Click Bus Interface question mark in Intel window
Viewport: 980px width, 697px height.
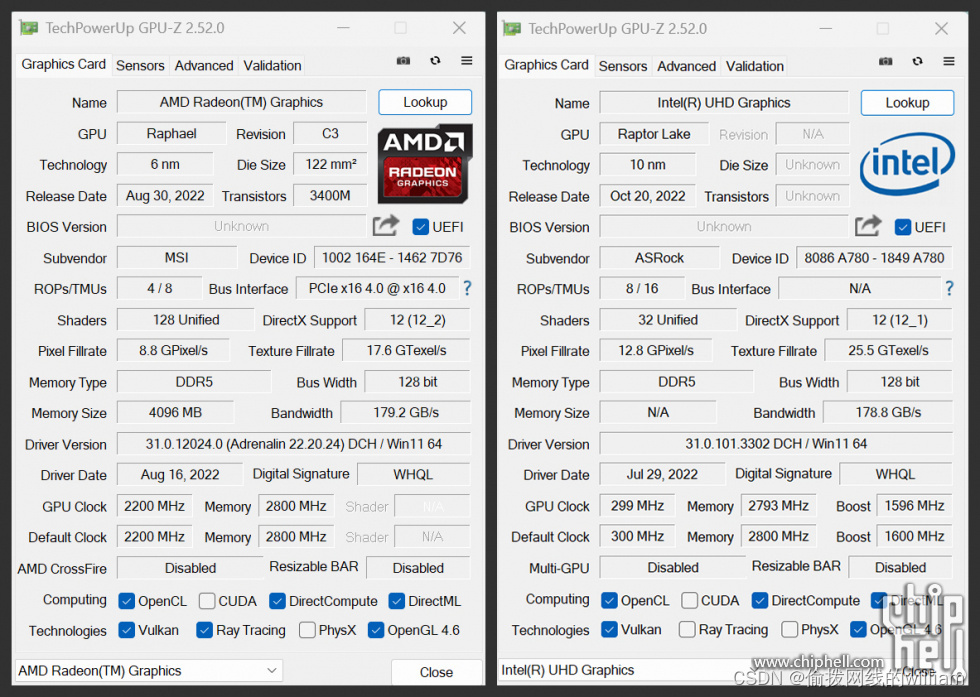point(949,288)
